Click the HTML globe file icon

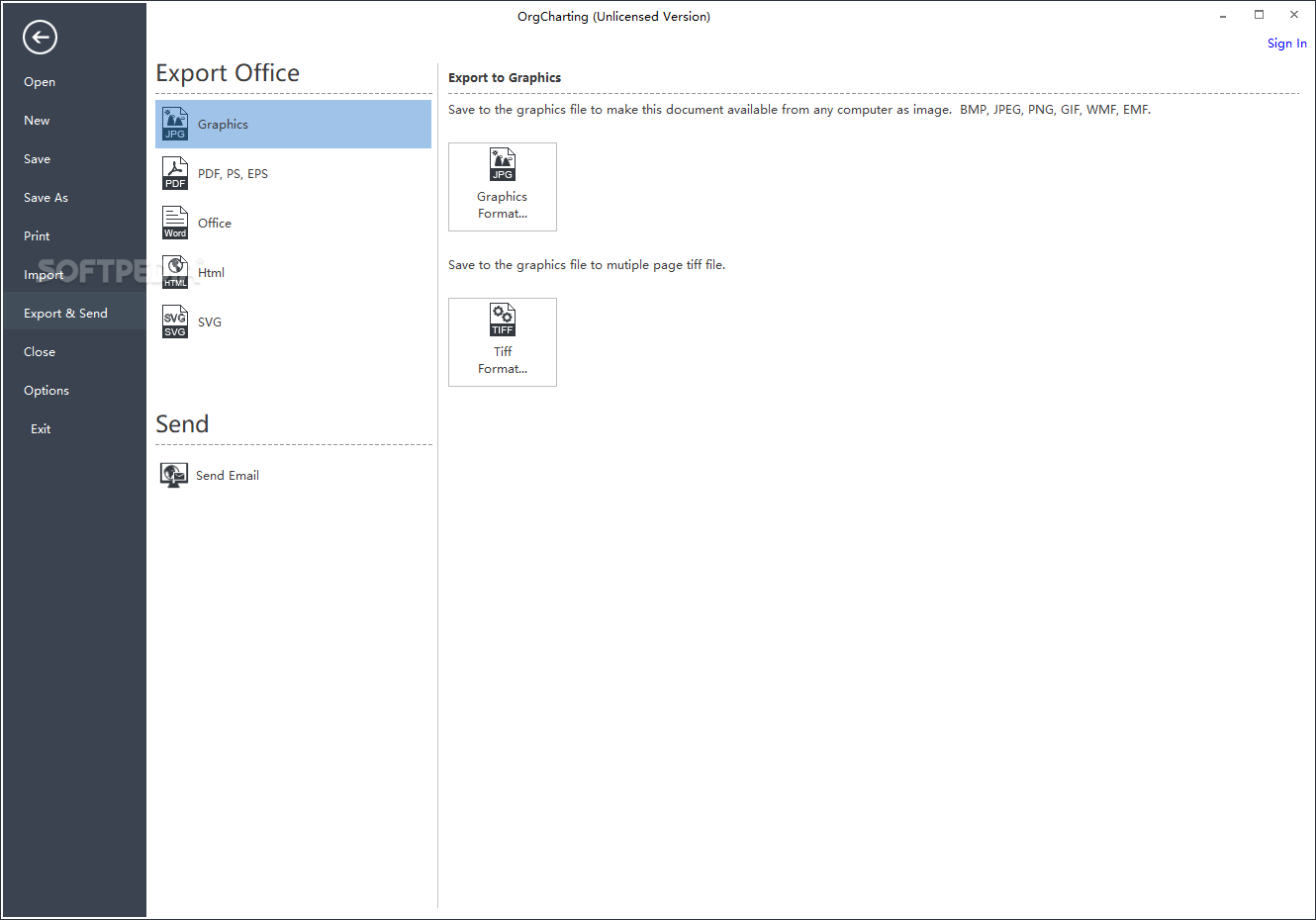(x=175, y=272)
